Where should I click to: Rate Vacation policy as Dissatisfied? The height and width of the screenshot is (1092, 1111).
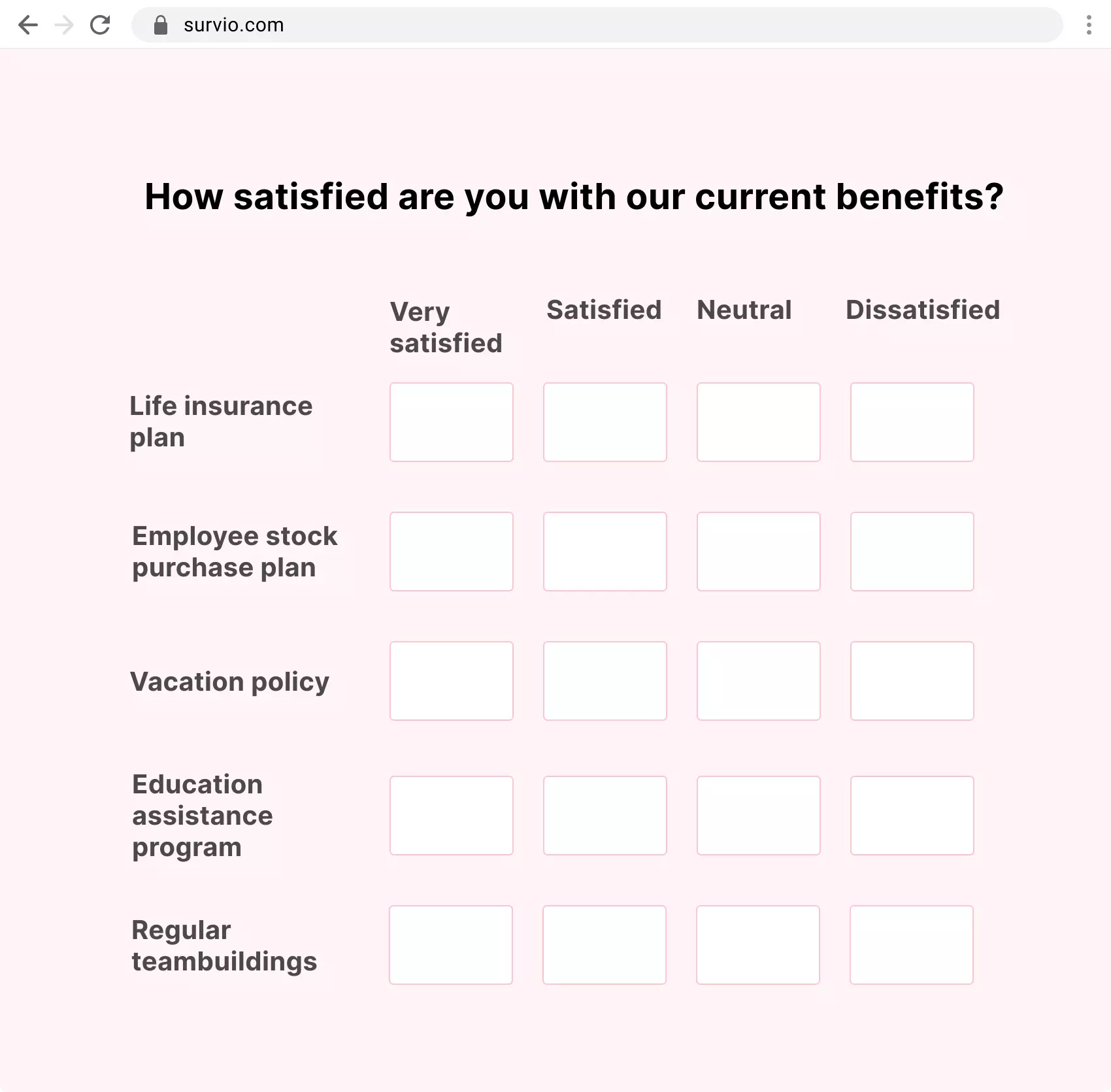[x=912, y=681]
